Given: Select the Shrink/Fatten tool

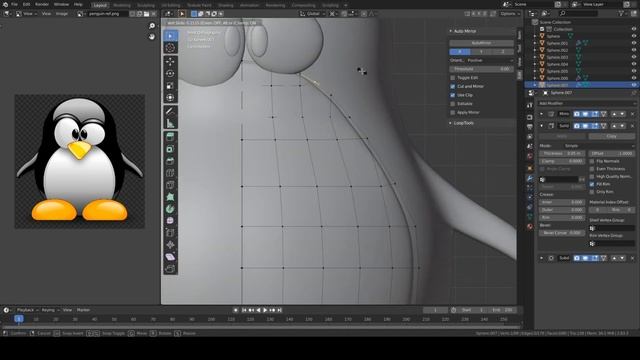Looking at the screenshot, I should click(x=170, y=245).
